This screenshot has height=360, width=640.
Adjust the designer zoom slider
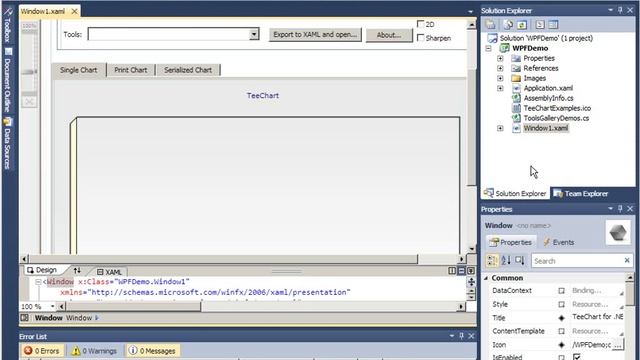pos(29,72)
